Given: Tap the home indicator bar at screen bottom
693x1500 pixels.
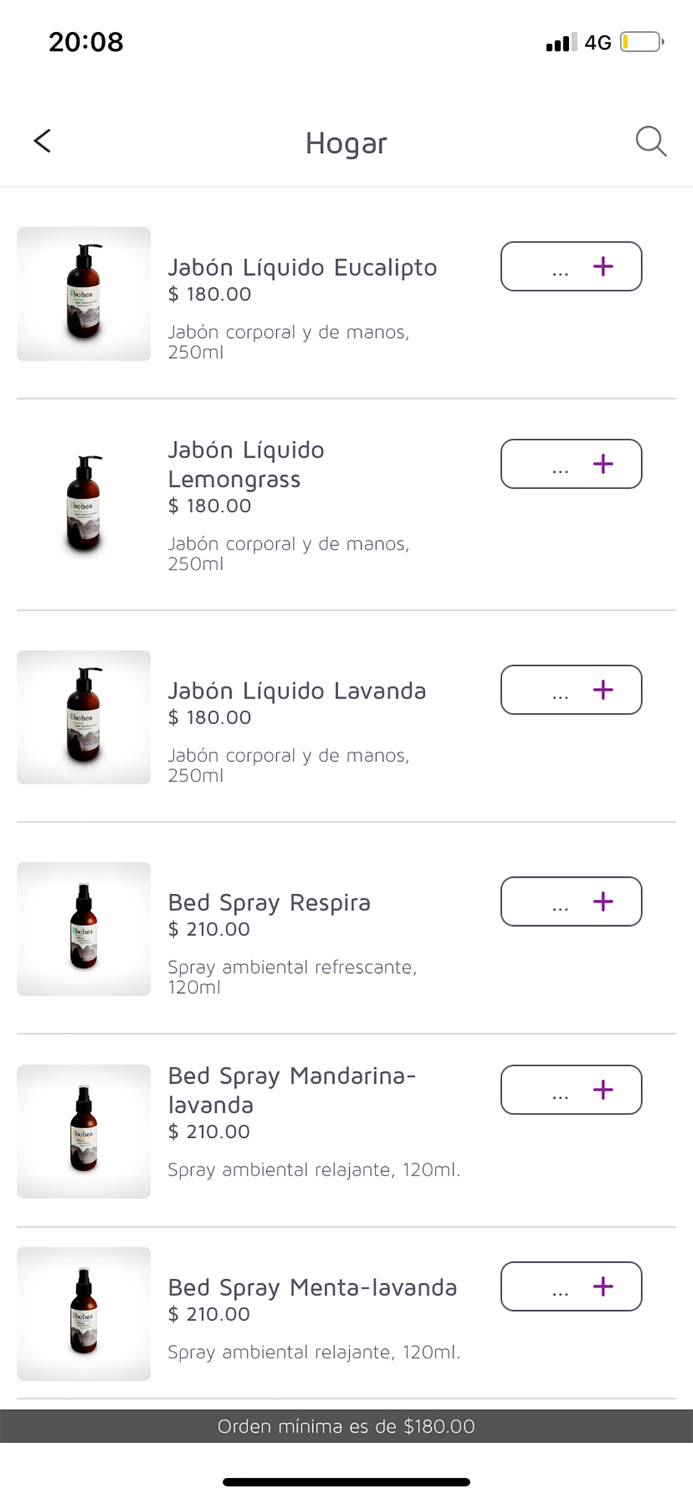Looking at the screenshot, I should (x=346, y=1482).
